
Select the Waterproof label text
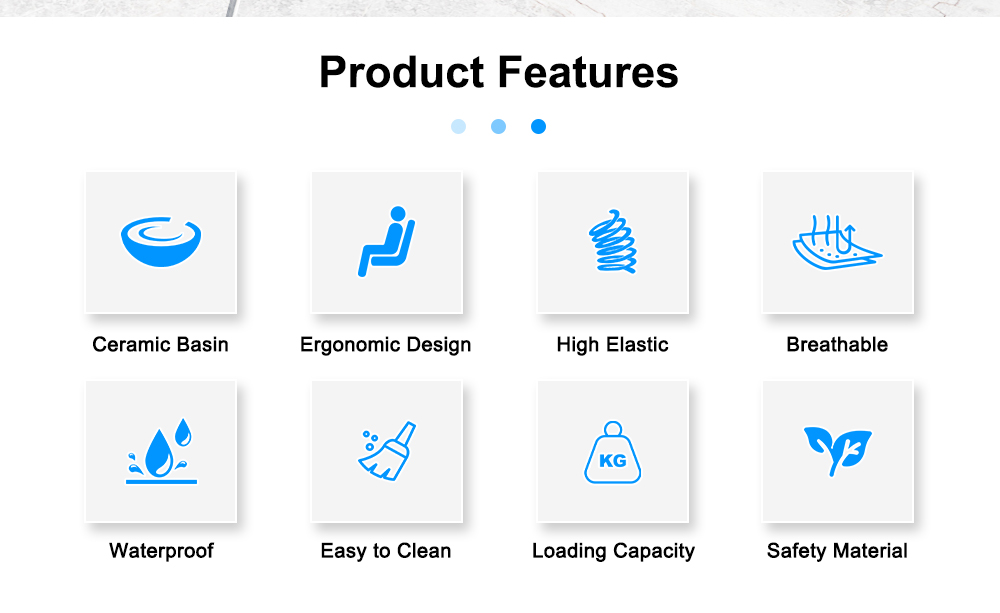click(x=161, y=551)
